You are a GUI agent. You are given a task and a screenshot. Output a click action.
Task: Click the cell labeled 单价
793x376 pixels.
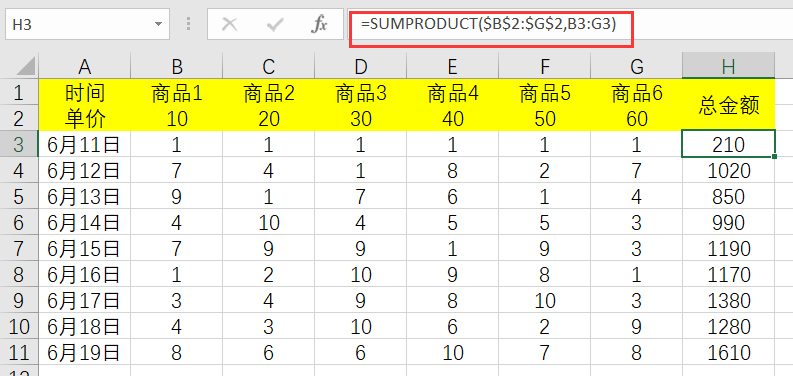[84, 118]
